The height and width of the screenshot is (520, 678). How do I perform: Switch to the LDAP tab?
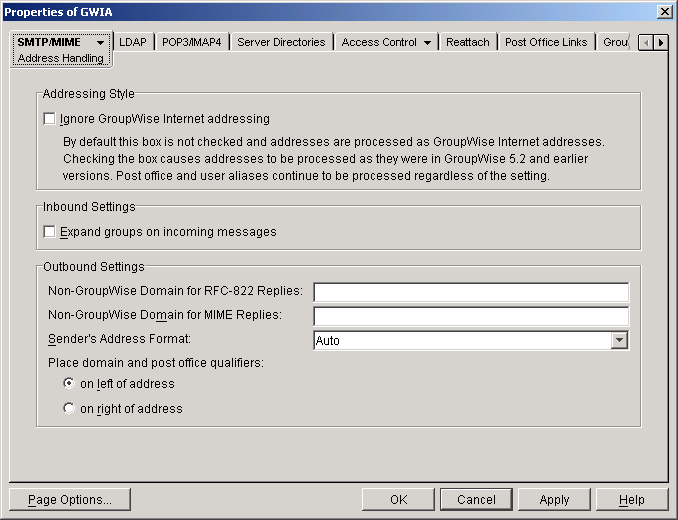tap(132, 42)
